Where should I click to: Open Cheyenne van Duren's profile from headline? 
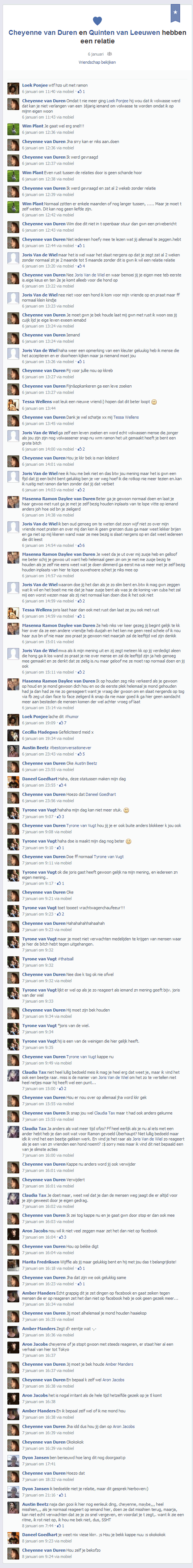pos(42,33)
